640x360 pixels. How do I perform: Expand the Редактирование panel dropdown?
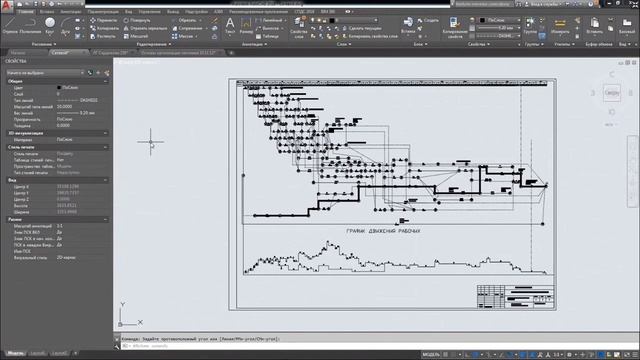[154, 44]
